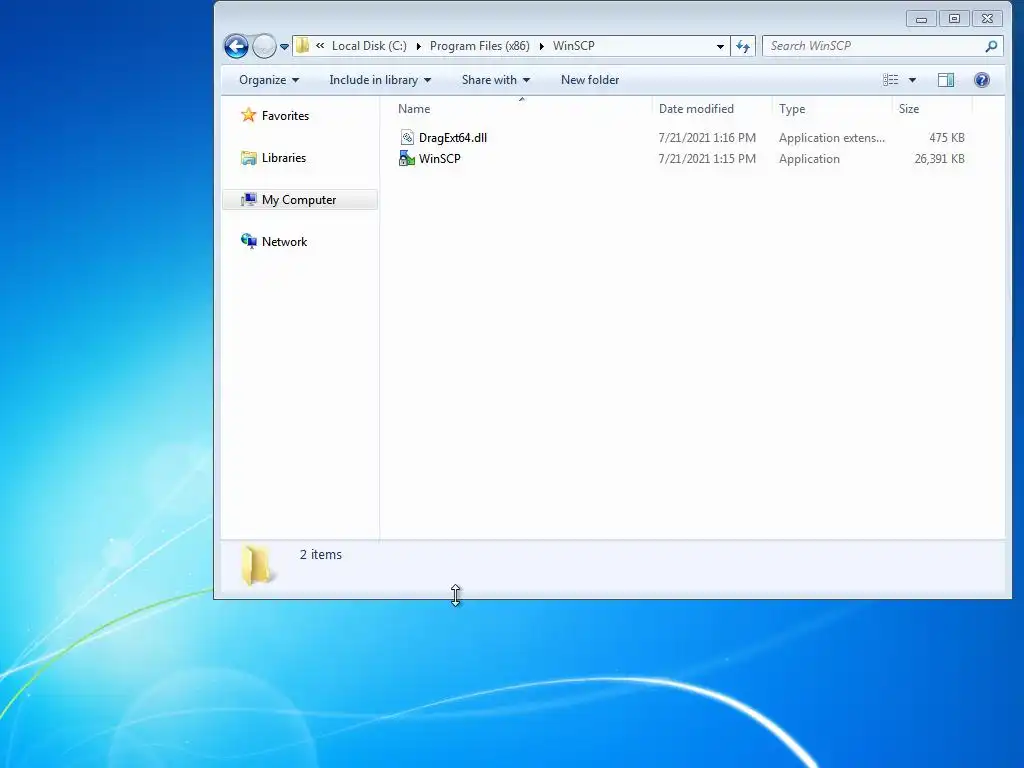This screenshot has width=1024, height=768.
Task: Navigate to Program Files (x86) breadcrumb
Action: tap(479, 46)
